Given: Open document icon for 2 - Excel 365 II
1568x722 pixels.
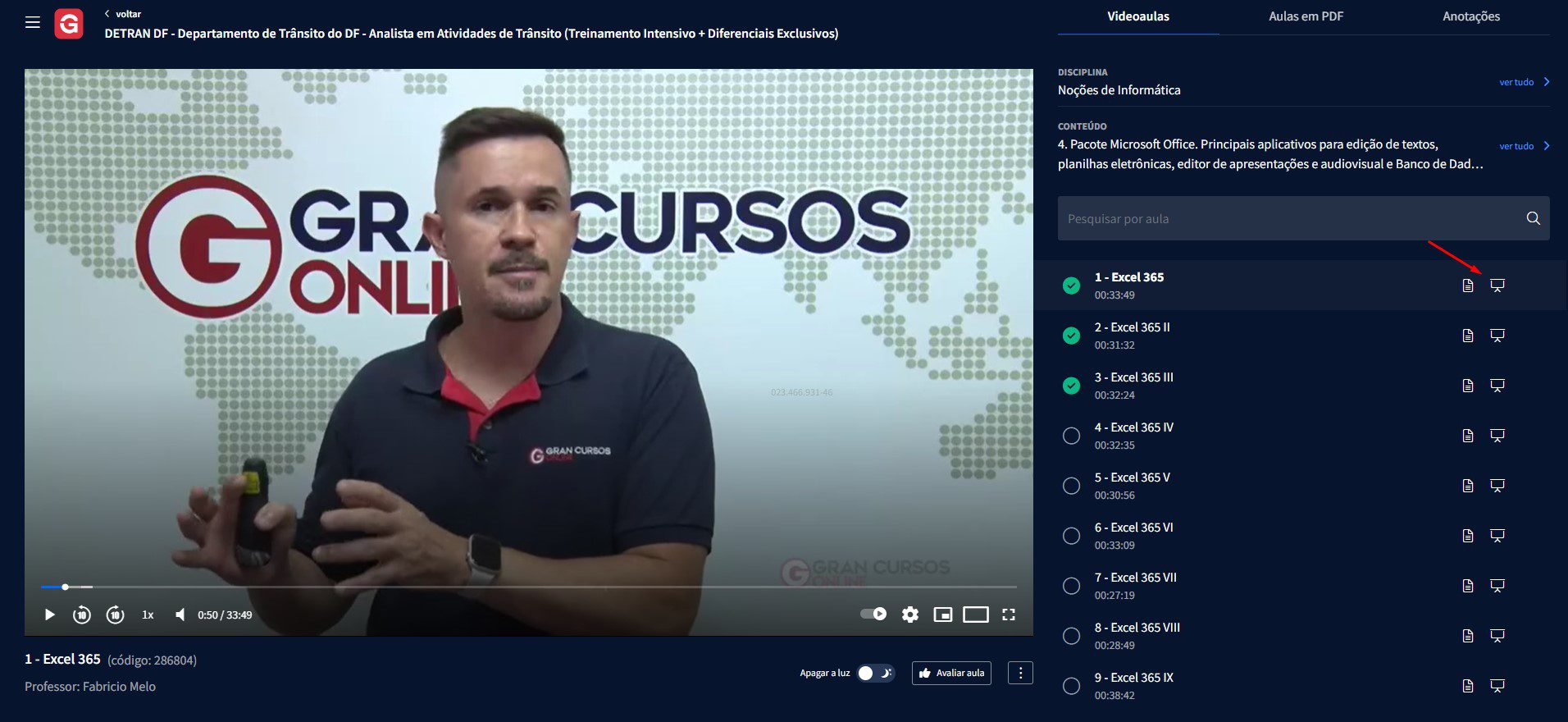Looking at the screenshot, I should point(1468,336).
